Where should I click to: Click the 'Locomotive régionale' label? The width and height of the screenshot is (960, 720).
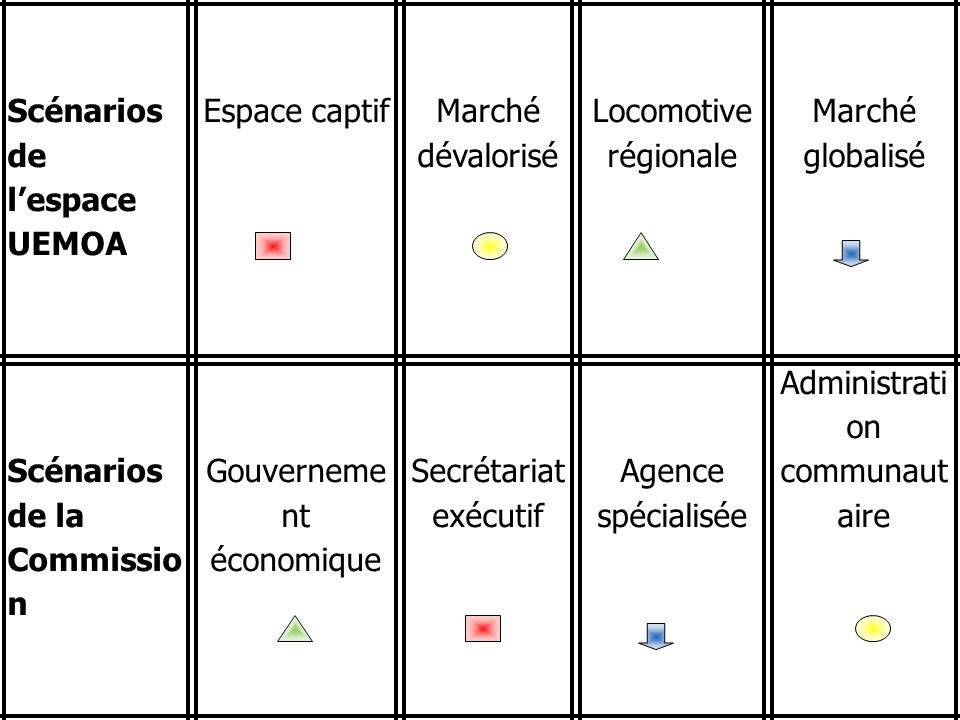(672, 133)
